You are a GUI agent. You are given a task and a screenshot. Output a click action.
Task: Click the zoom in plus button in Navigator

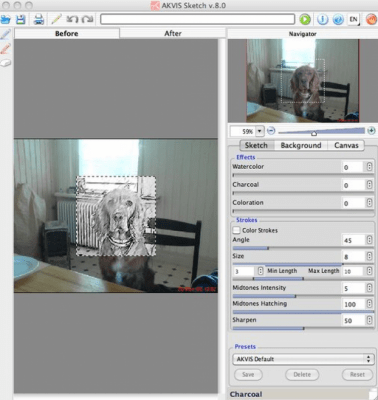tap(371, 131)
